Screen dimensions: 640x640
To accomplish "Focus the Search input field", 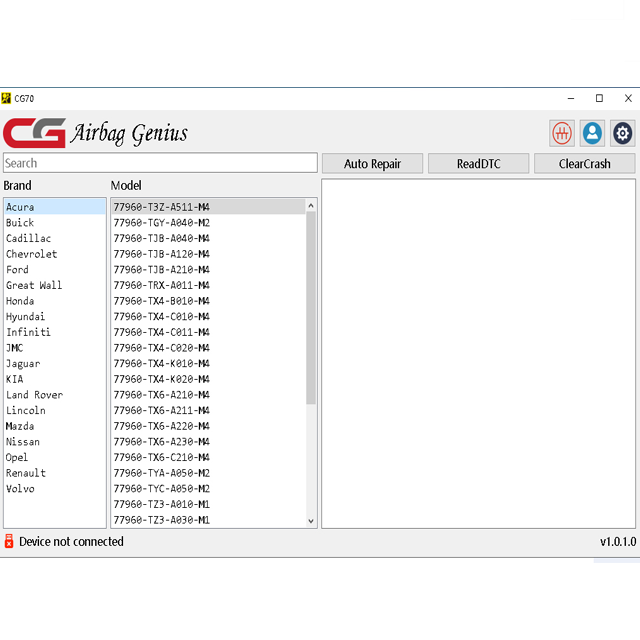I will [160, 163].
